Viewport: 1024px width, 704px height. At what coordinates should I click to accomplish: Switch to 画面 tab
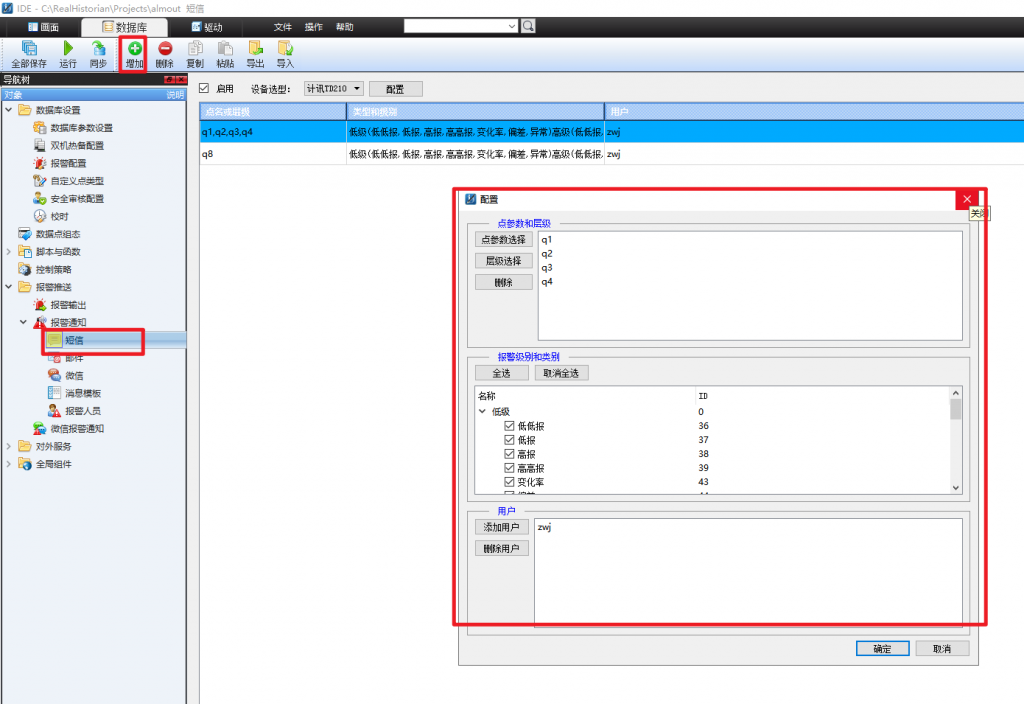coord(43,27)
